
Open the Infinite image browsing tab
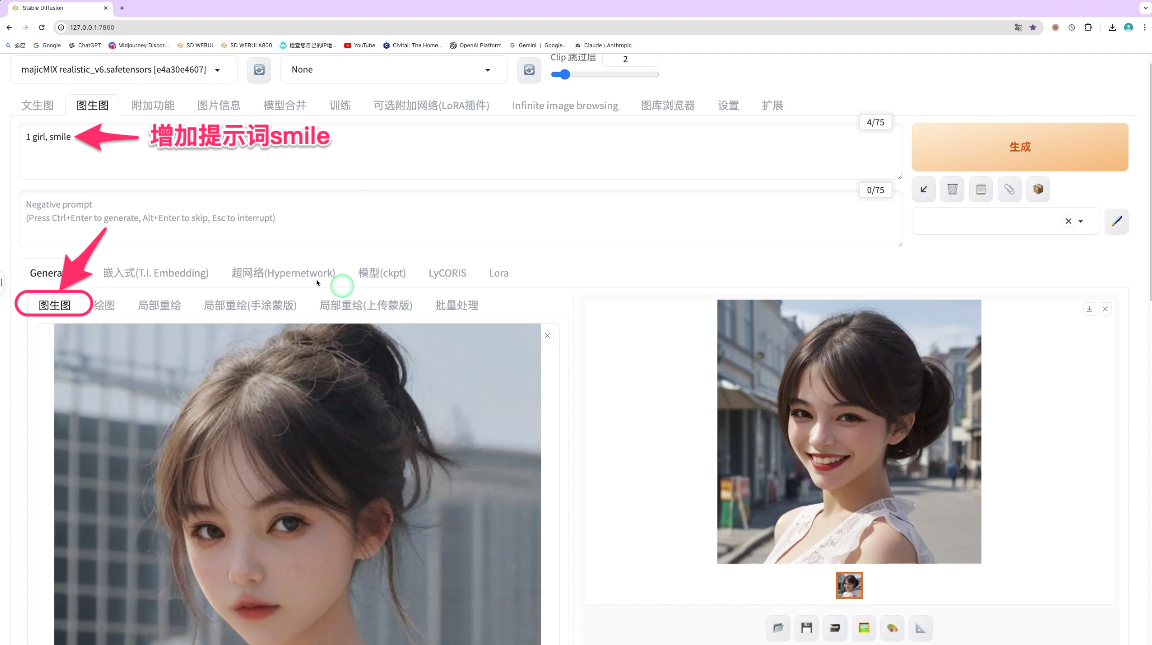tap(565, 105)
